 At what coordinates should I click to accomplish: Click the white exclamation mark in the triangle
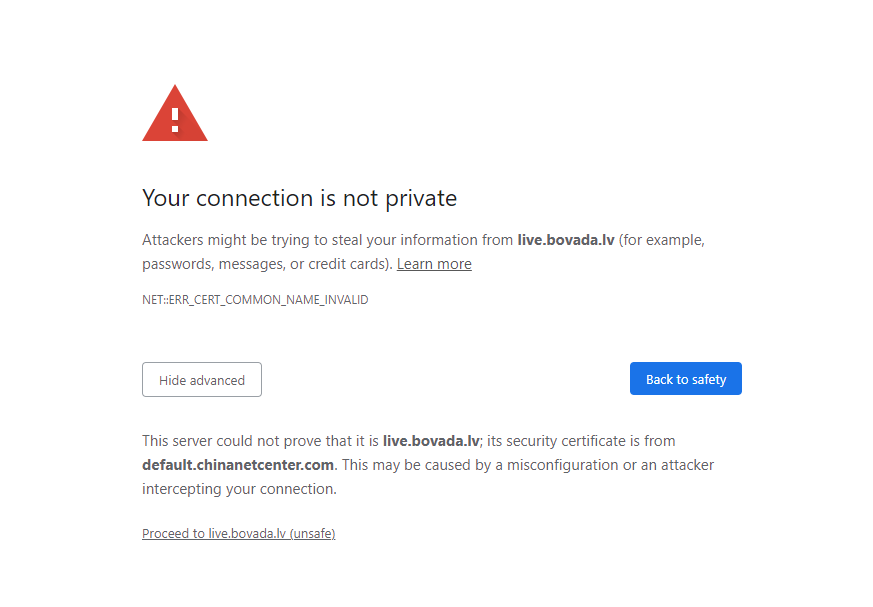175,119
